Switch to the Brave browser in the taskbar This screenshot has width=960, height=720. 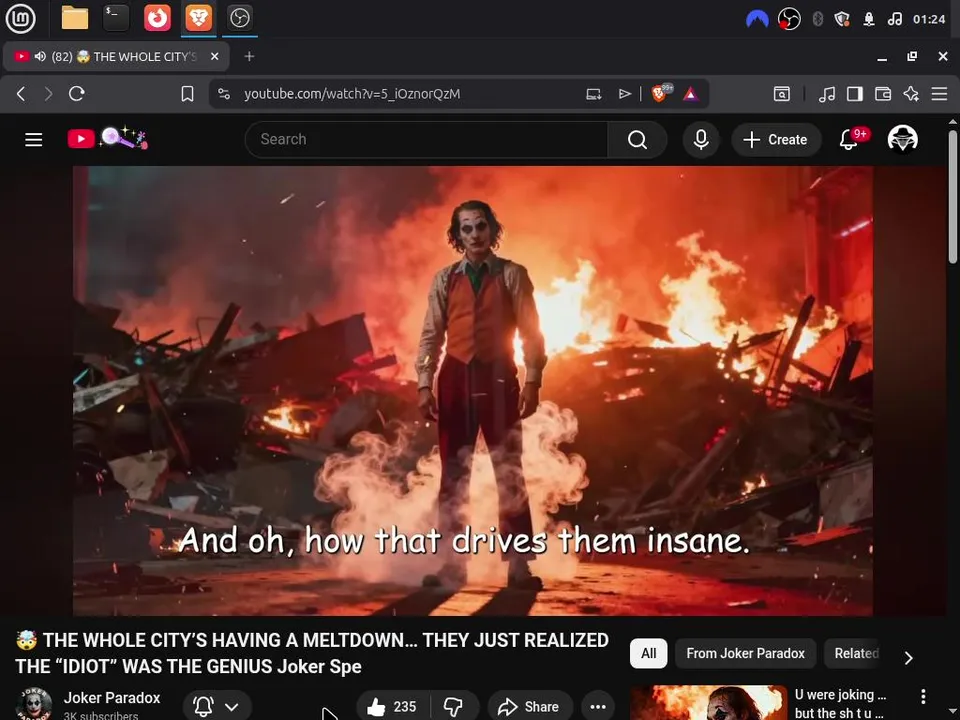pos(198,18)
